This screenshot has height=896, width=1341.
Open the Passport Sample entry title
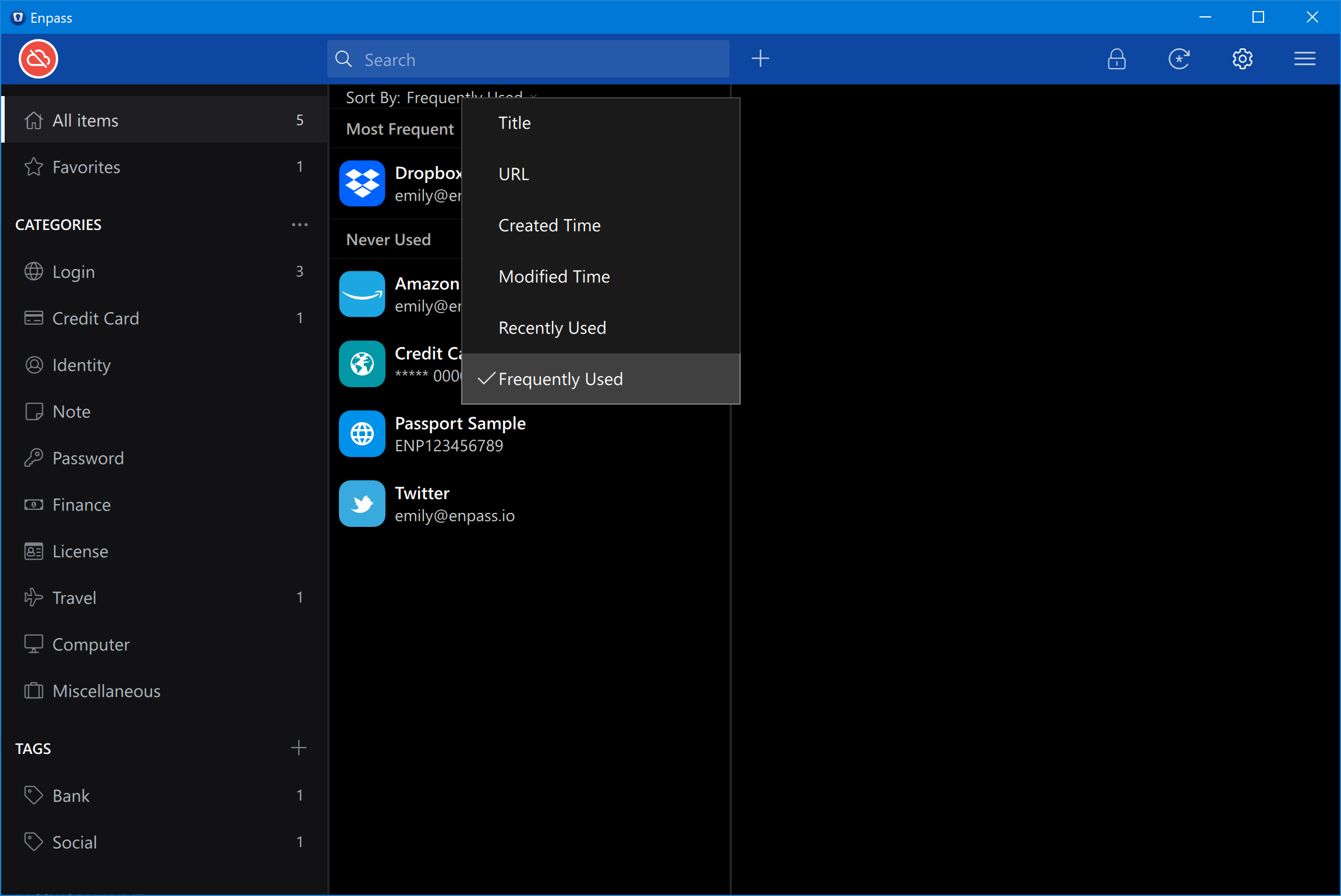tap(460, 423)
